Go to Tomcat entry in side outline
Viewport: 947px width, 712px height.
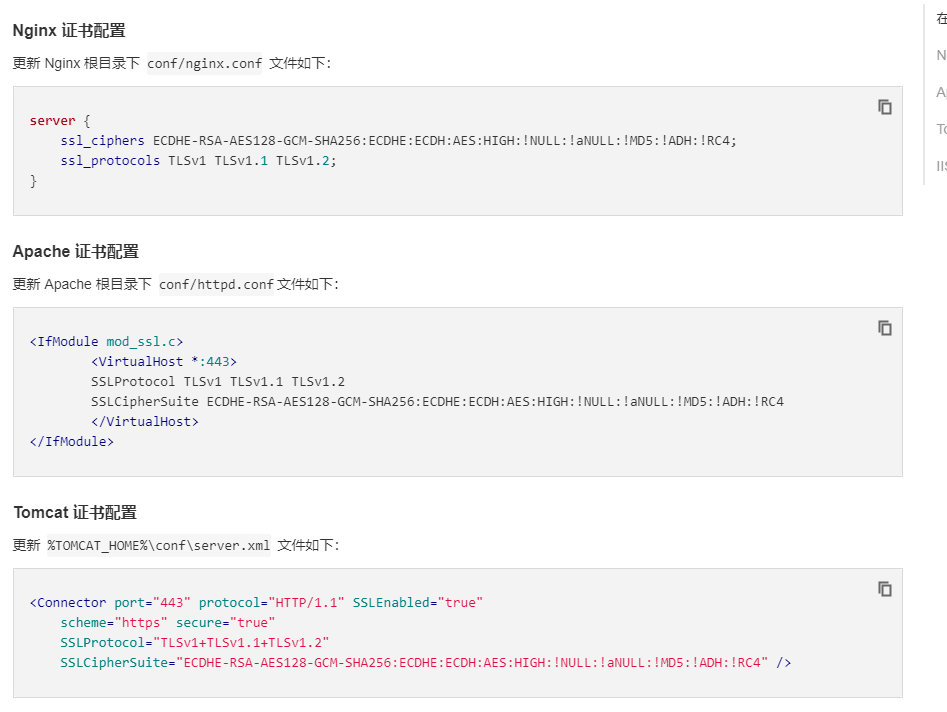941,129
